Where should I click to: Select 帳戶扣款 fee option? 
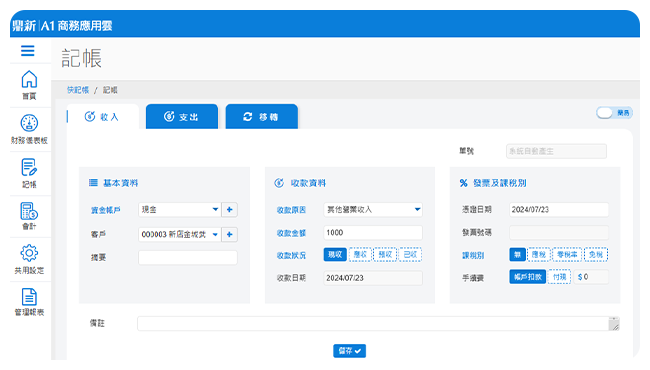(x=528, y=277)
